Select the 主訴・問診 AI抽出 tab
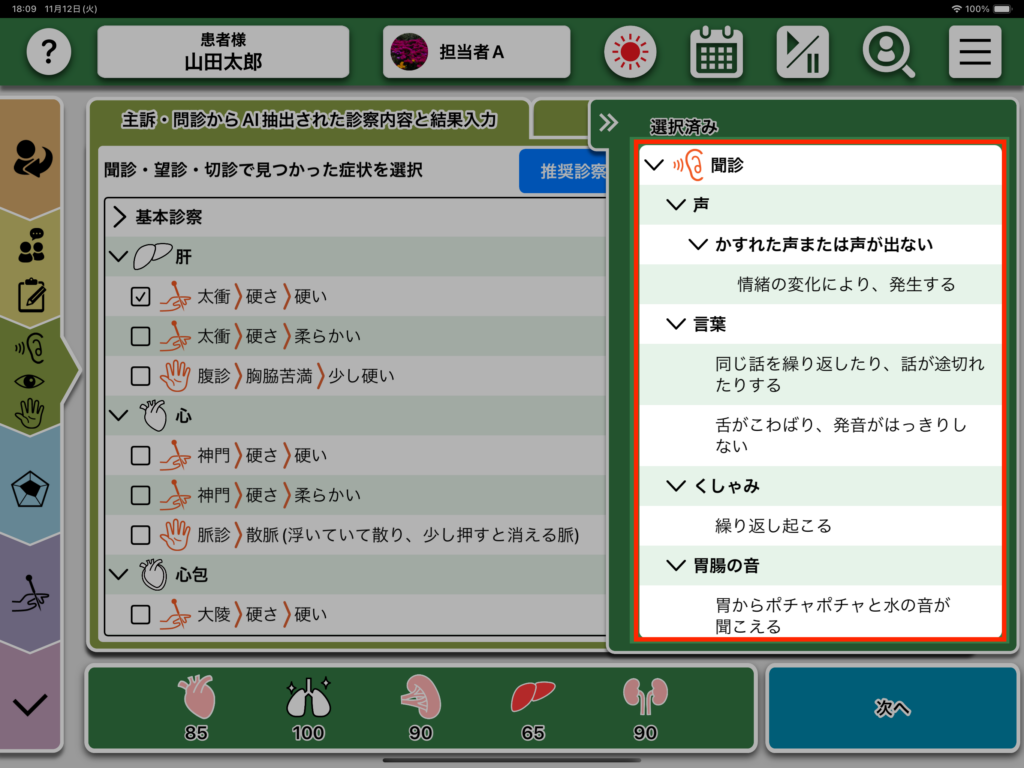Viewport: 1024px width, 768px height. [x=308, y=120]
